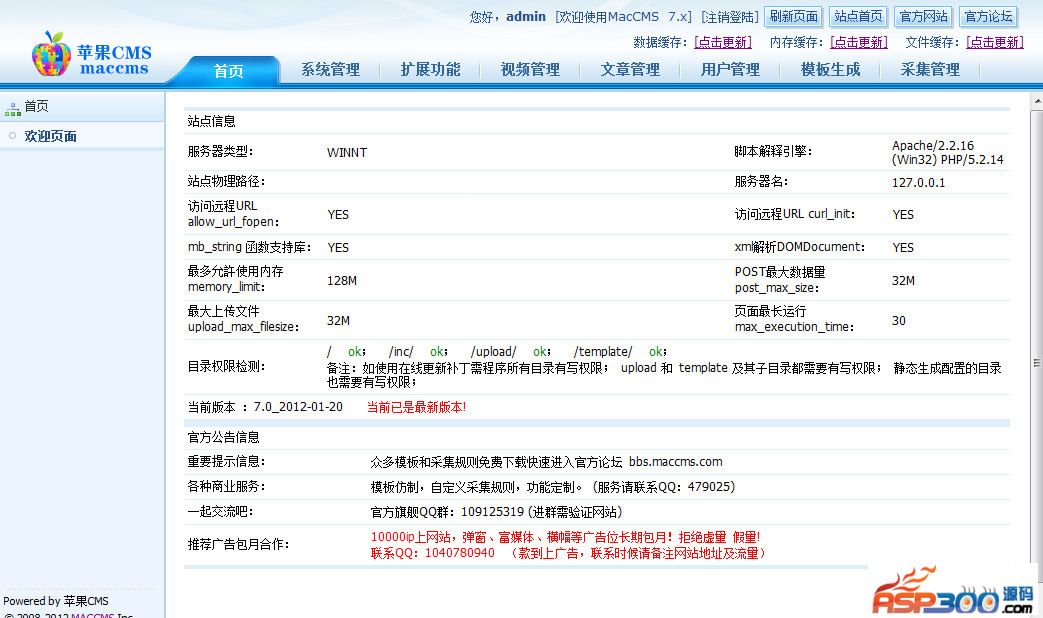Click the 站点信息 section heading

pyautogui.click(x=212, y=121)
